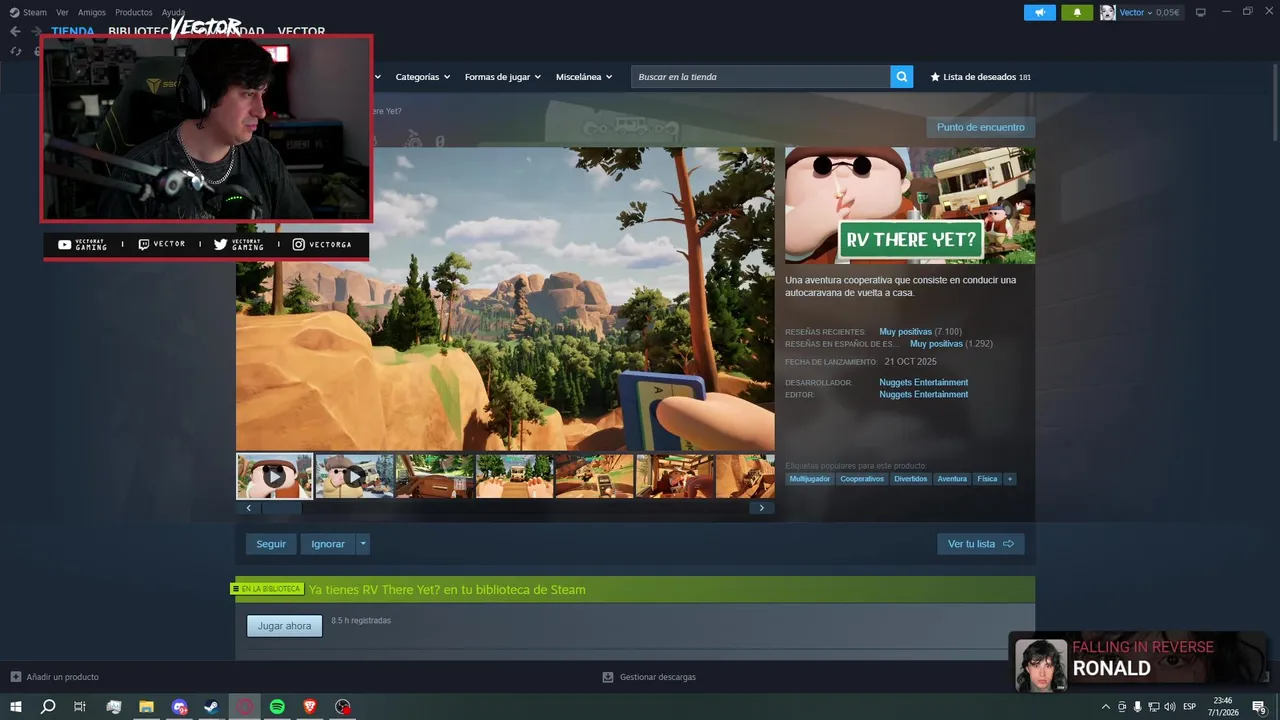The width and height of the screenshot is (1280, 720).
Task: Open Spanish reviews Muy positivas (1.292)
Action: [x=951, y=343]
